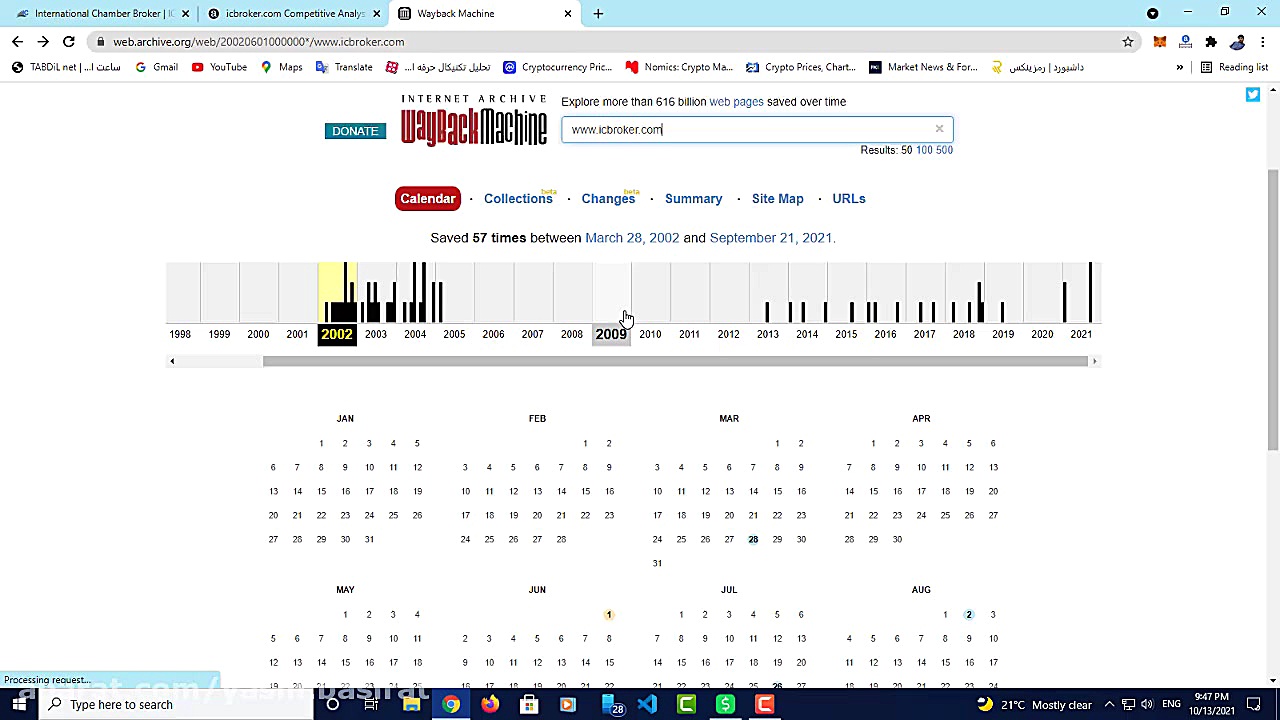The height and width of the screenshot is (720, 1280).
Task: Set results to 500
Action: tap(944, 150)
